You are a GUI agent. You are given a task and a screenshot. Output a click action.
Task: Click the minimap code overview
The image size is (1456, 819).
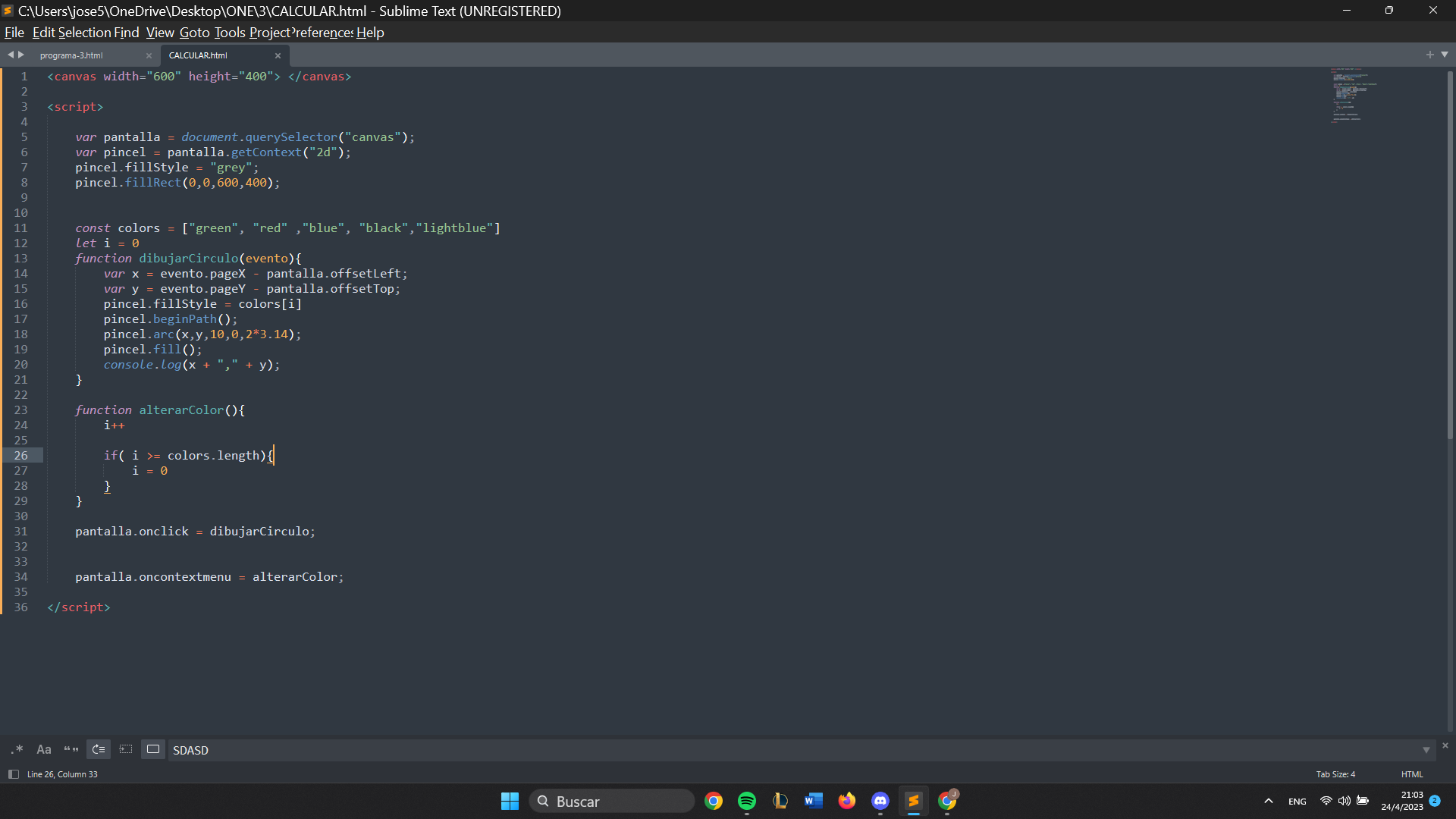(x=1354, y=95)
